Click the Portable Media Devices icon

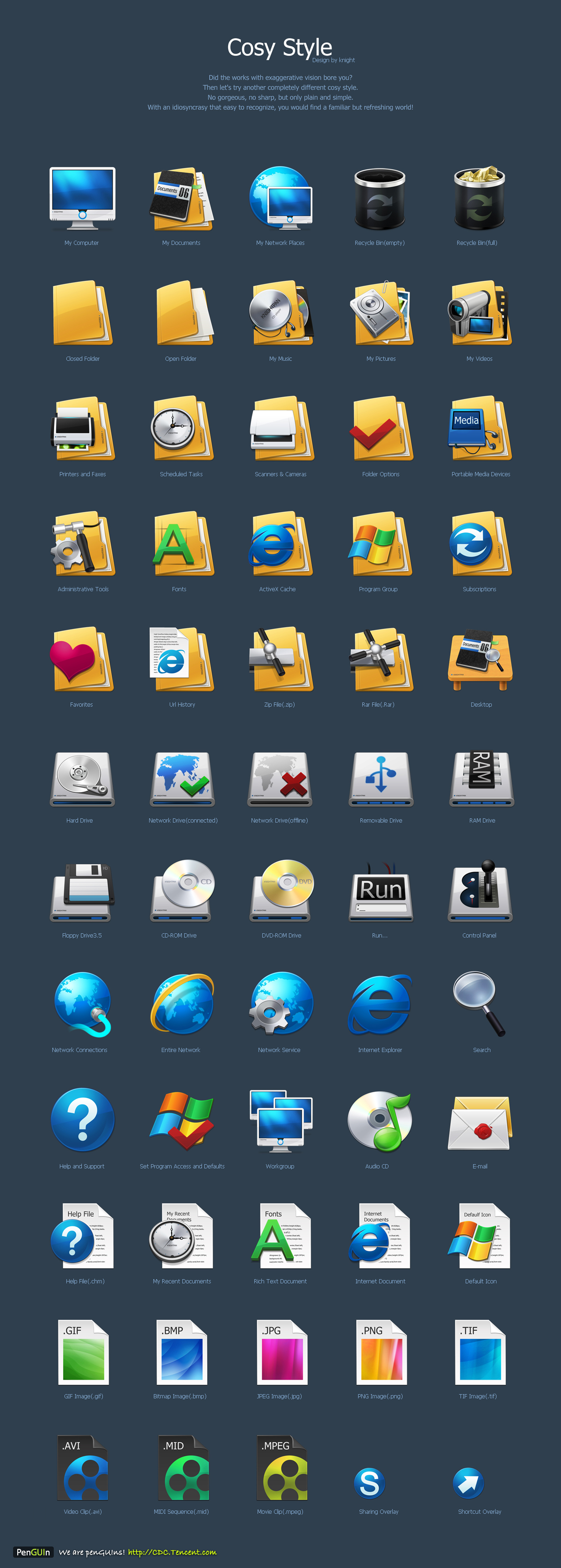(x=480, y=429)
